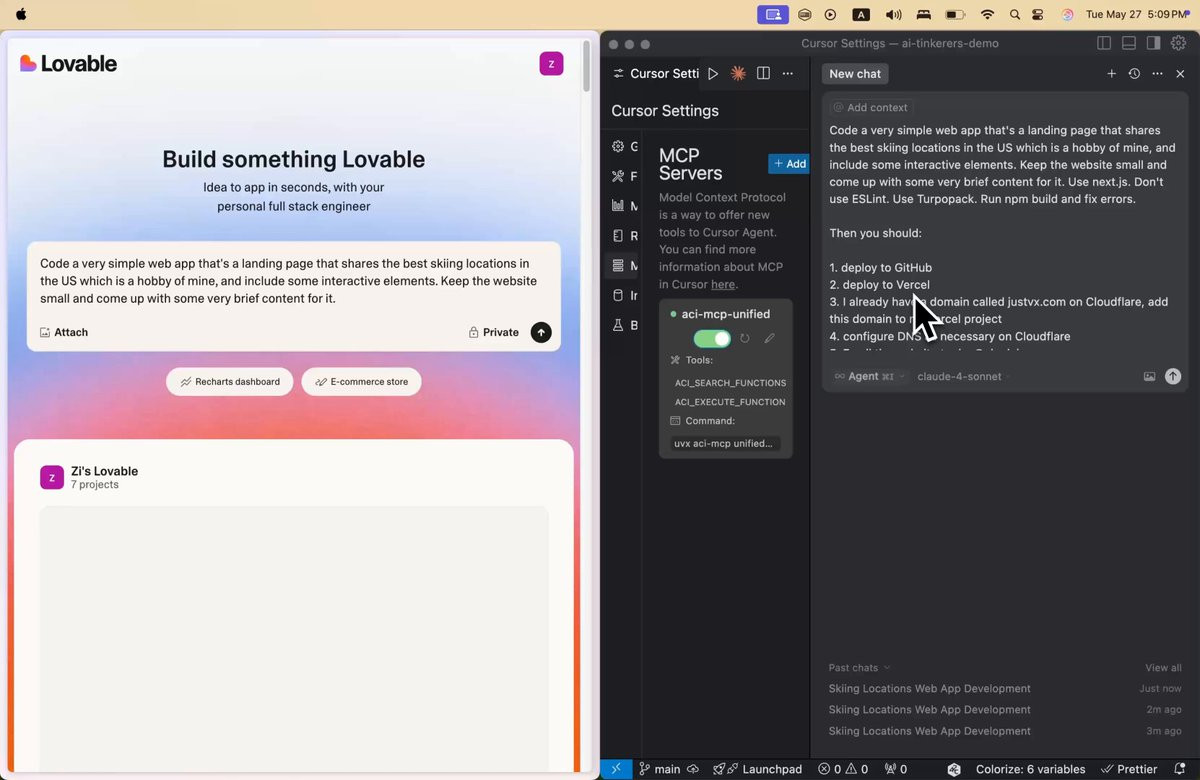Edit the aci-mcp-unified server

click(769, 339)
